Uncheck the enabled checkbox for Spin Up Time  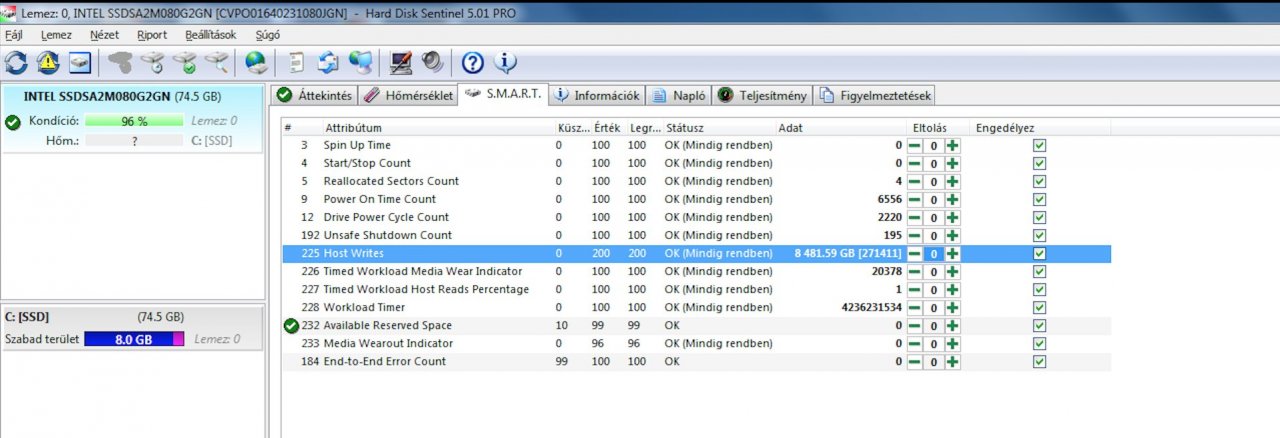pyautogui.click(x=1040, y=145)
